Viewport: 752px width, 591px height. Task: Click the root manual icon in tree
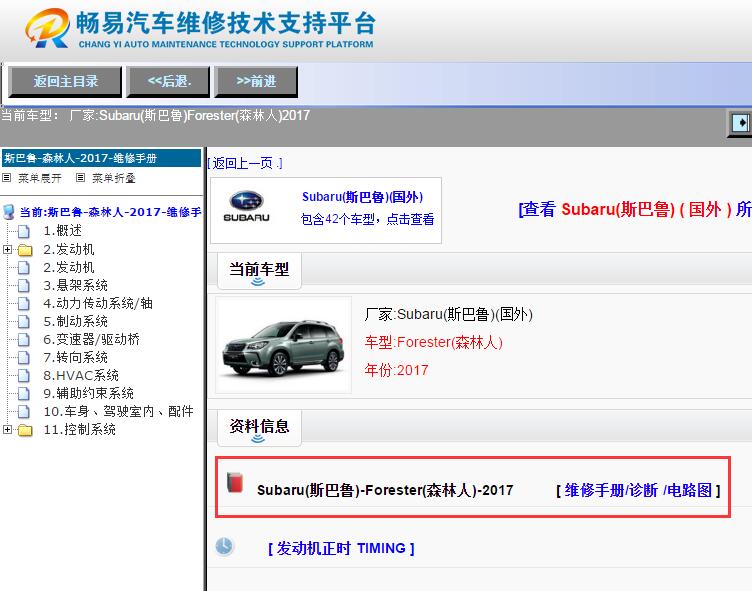(x=8, y=212)
